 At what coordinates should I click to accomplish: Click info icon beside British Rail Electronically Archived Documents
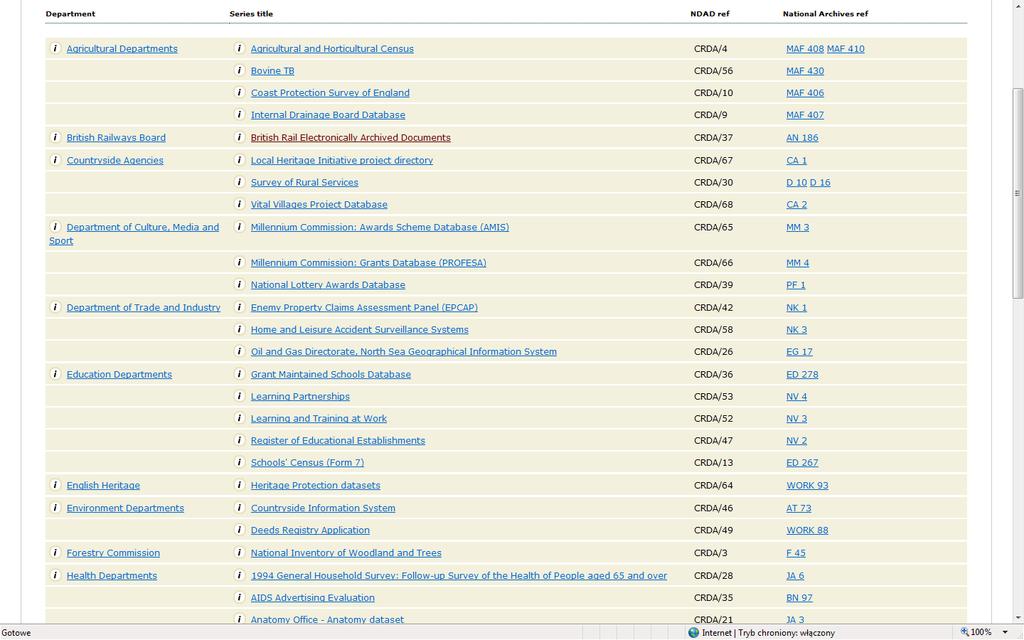tap(240, 137)
